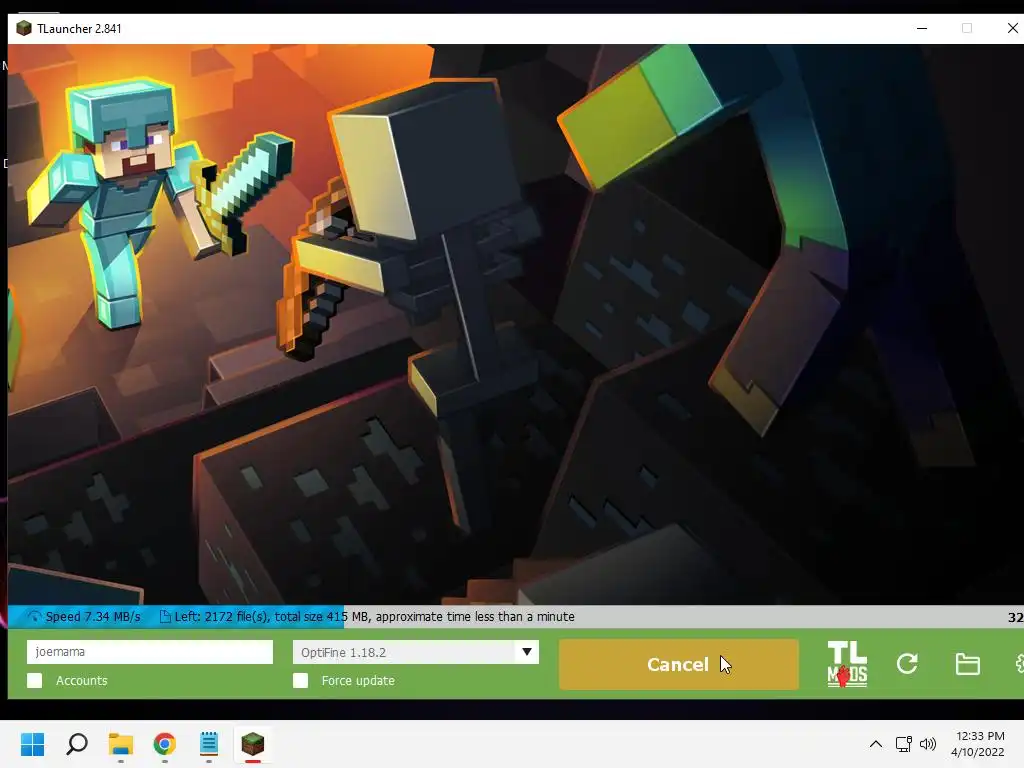The image size is (1024, 768).
Task: Click the Speed 7.34 MB/s status text
Action: coord(93,616)
